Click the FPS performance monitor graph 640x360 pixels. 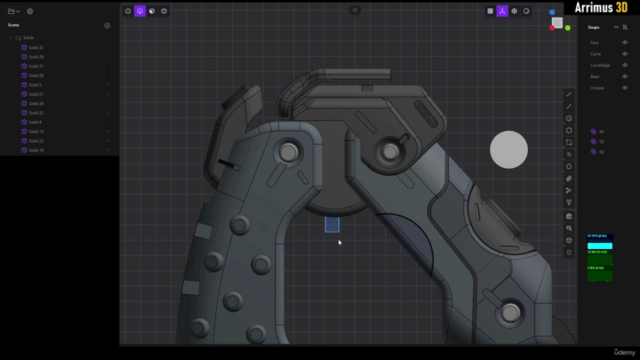600,242
